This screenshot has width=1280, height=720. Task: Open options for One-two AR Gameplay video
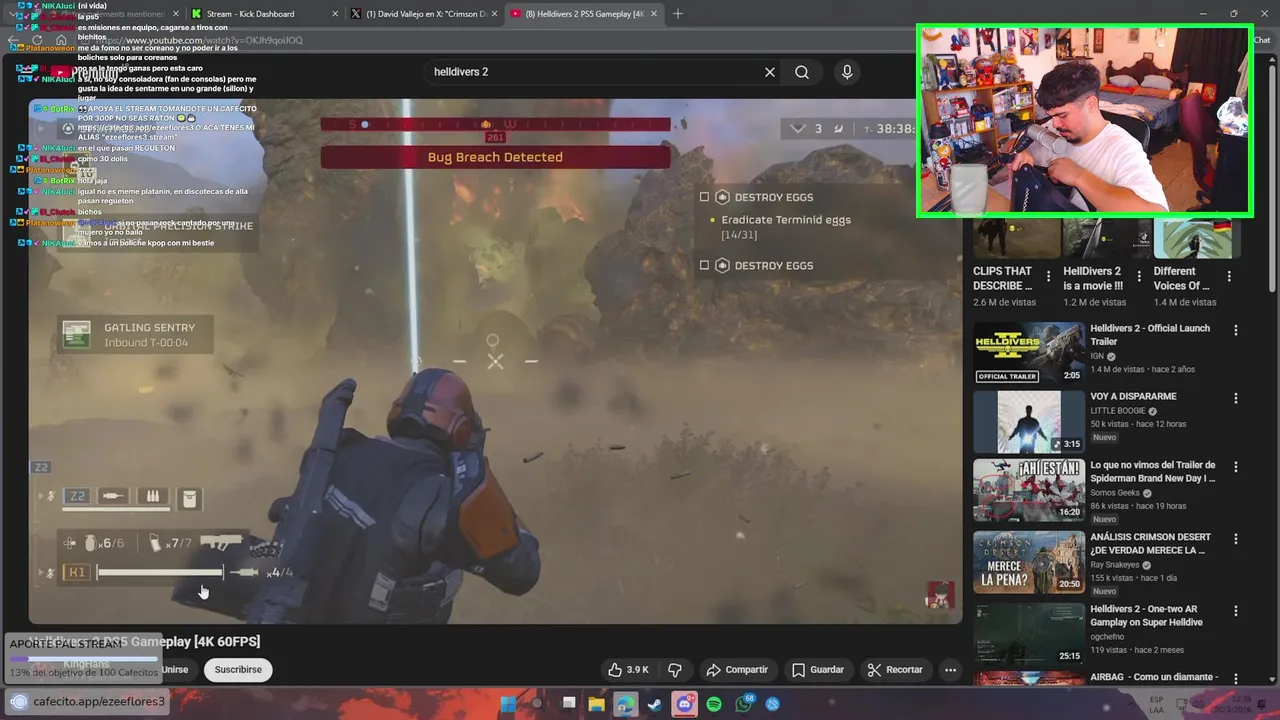1236,611
